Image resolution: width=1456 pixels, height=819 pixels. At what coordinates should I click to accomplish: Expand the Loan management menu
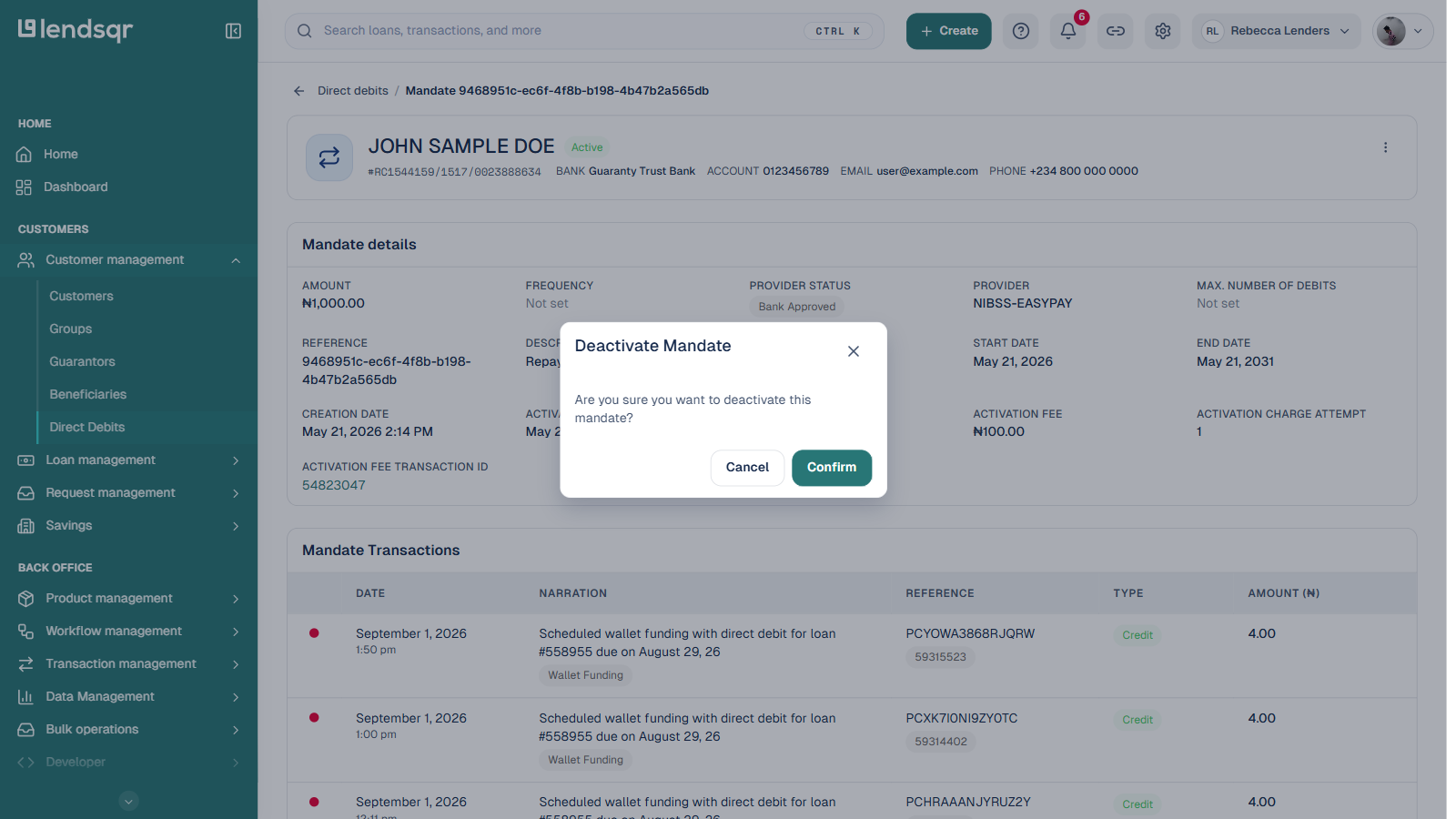pyautogui.click(x=236, y=460)
